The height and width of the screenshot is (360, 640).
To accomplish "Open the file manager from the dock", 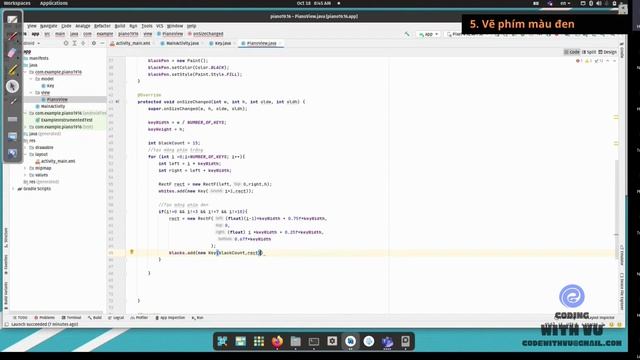I will click(296, 341).
